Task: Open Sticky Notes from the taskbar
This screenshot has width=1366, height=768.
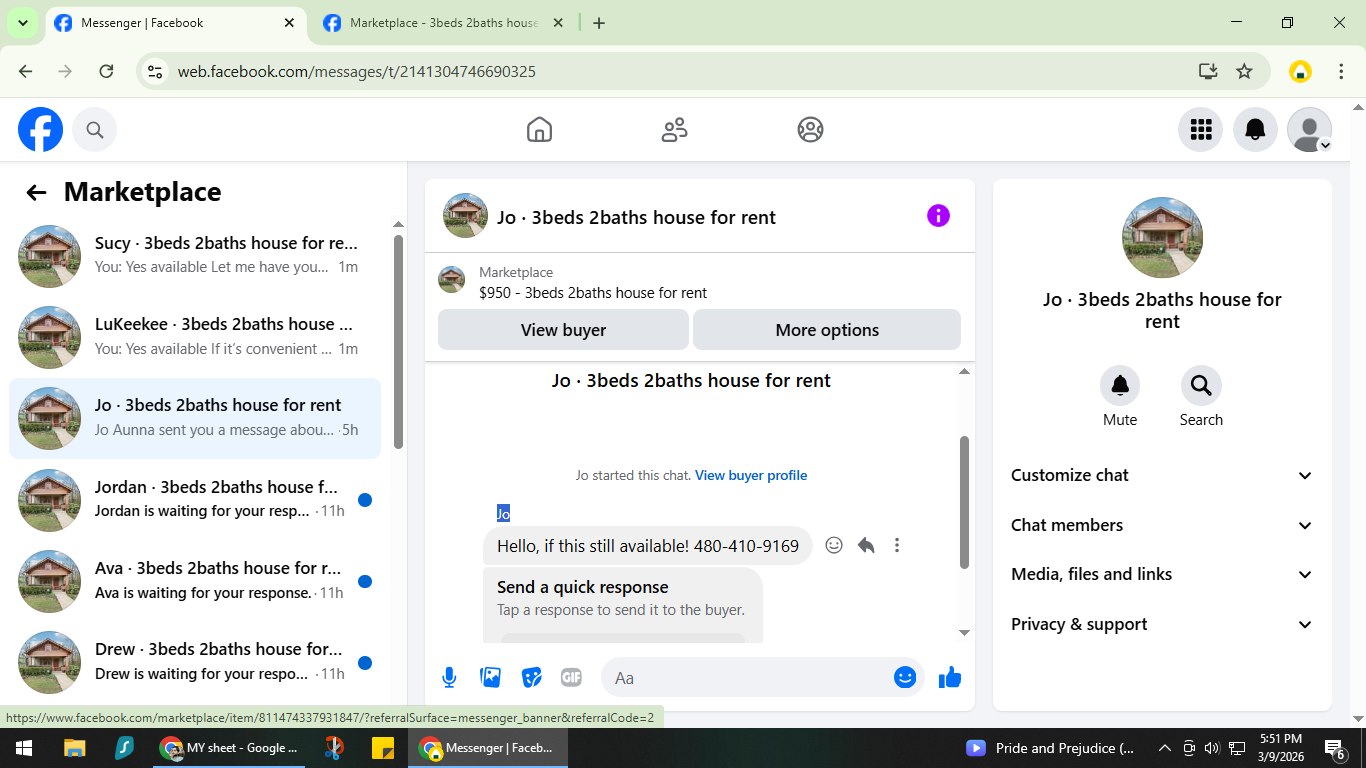Action: pos(382,748)
